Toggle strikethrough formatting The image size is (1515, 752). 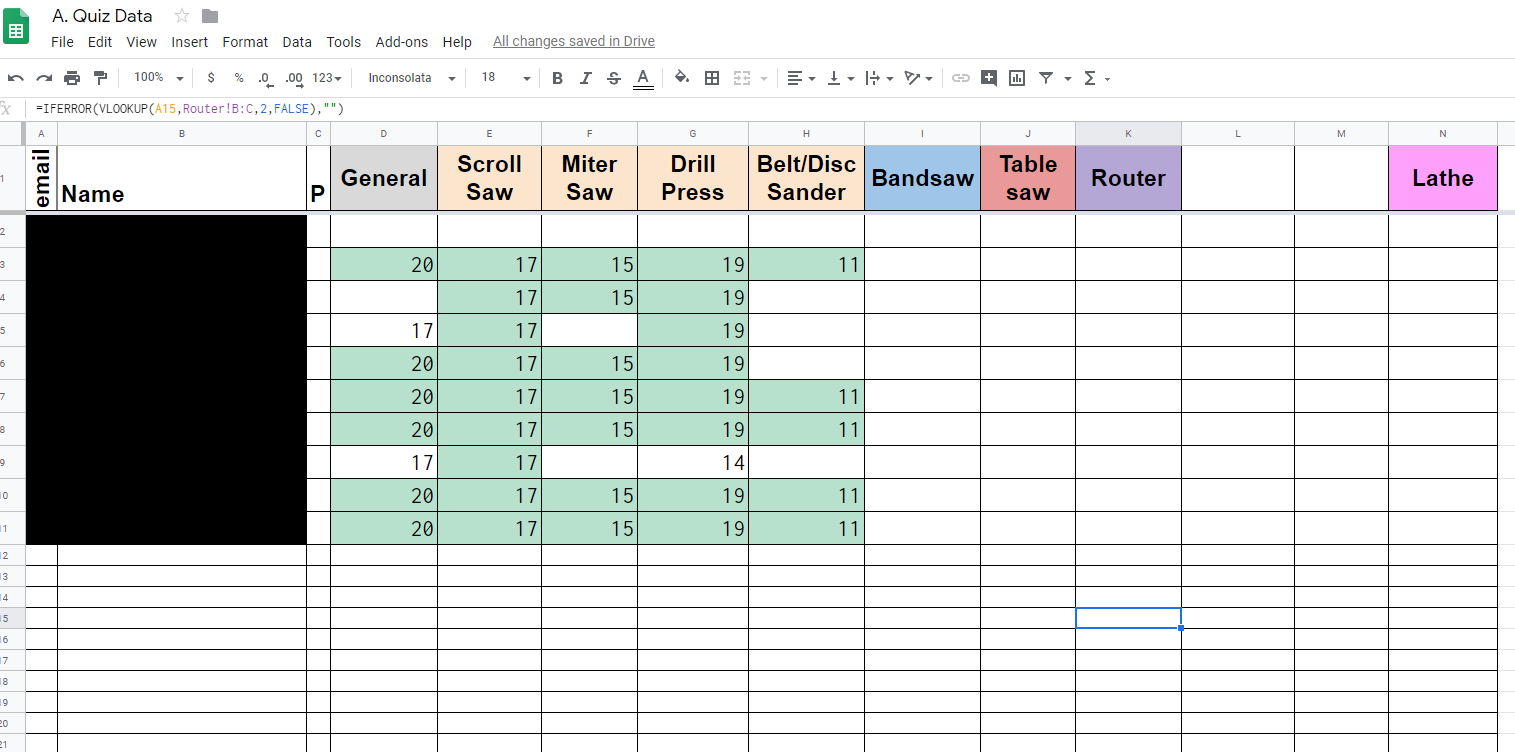(614, 78)
